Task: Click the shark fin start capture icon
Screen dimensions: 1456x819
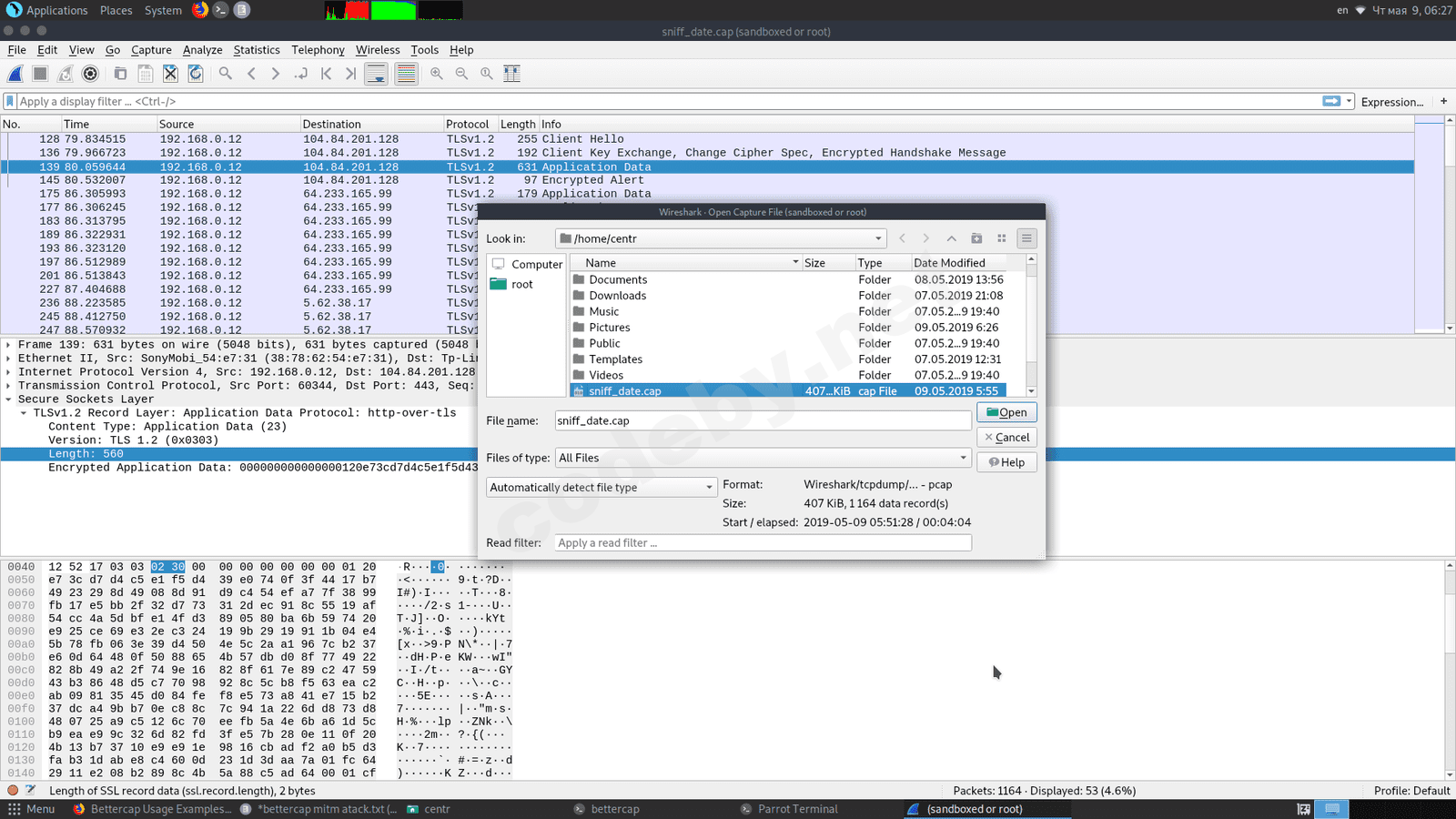Action: pos(15,74)
